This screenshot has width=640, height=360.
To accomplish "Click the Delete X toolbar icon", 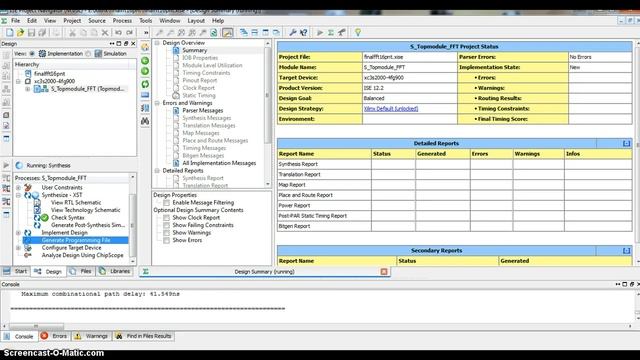I will [x=105, y=32].
